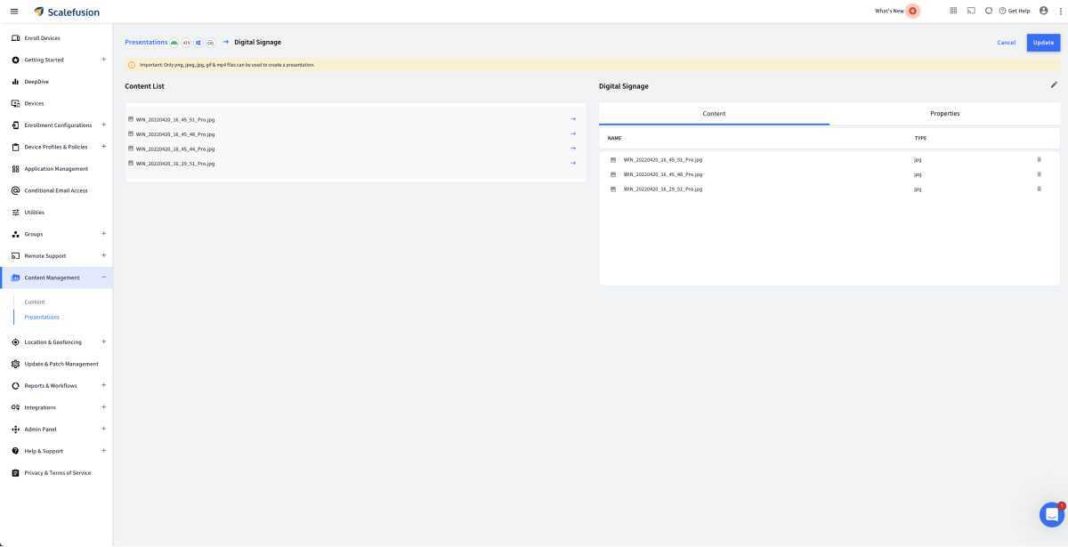Click the Update button
1068x547 pixels.
click(x=1043, y=42)
